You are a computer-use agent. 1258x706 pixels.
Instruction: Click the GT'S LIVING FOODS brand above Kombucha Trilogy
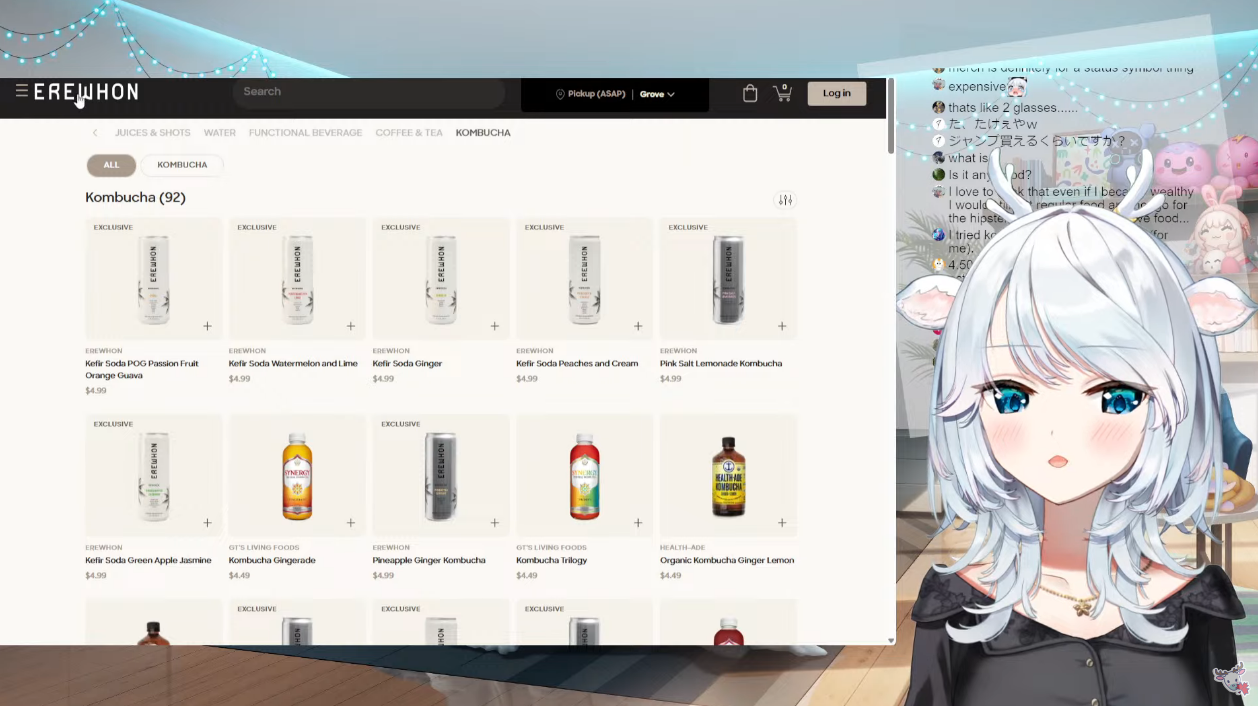551,548
